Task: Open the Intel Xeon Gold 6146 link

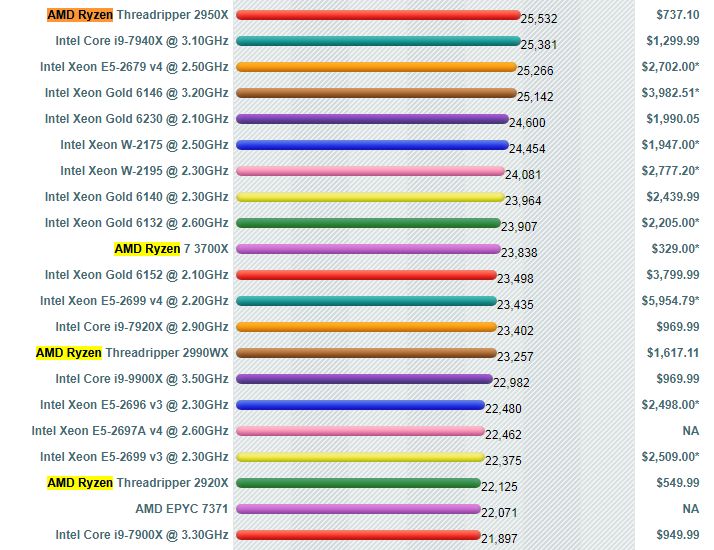Action: click(x=137, y=93)
